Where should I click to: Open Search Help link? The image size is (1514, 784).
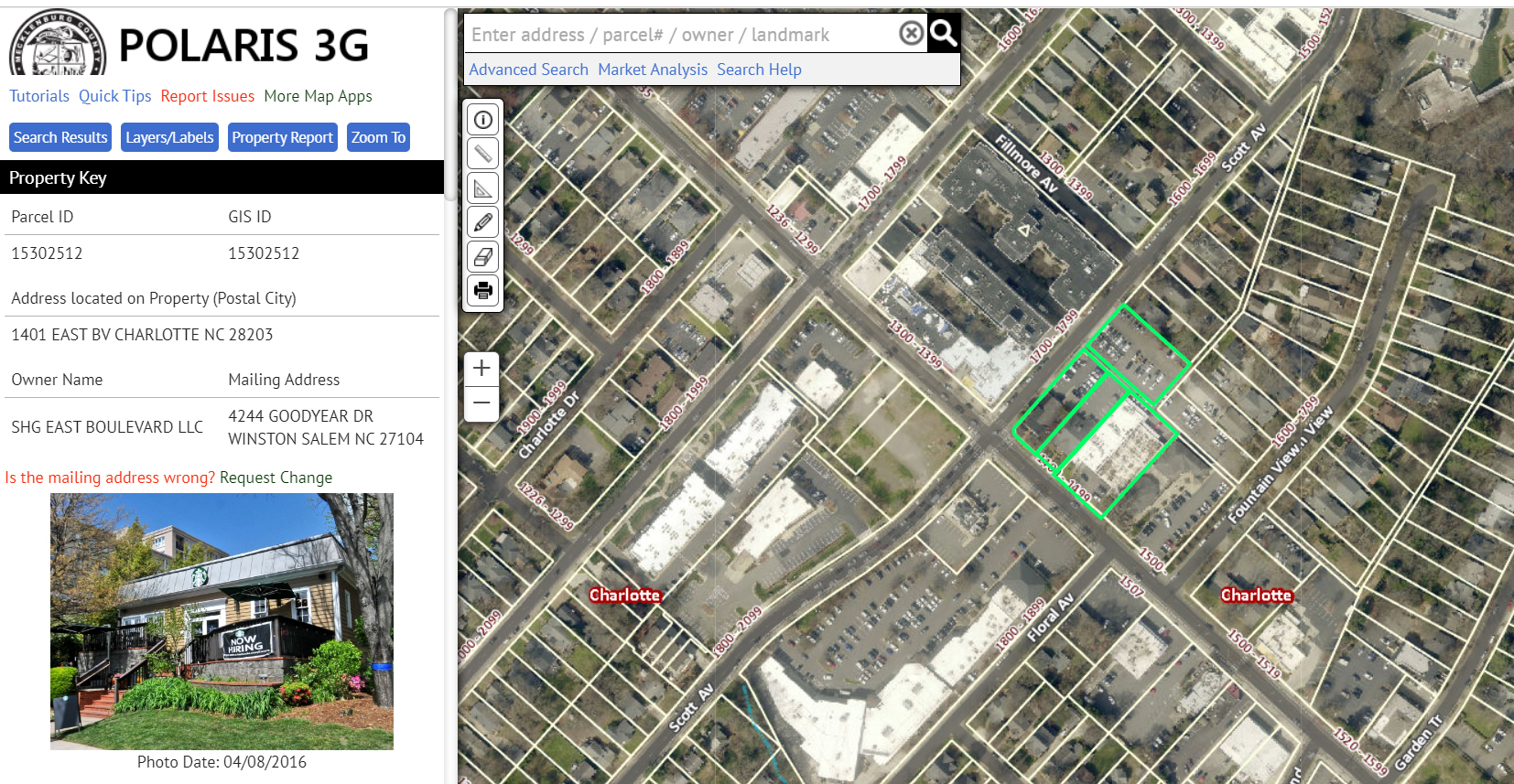[x=759, y=70]
